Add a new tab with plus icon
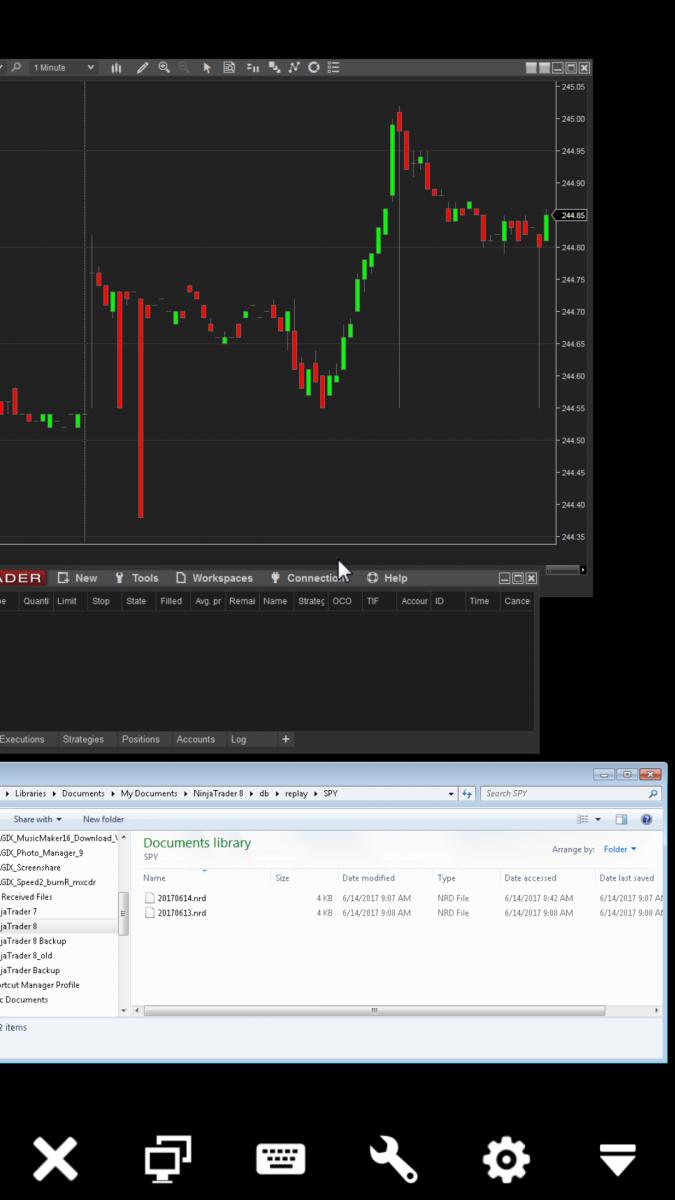Screen dimensions: 675x1200 tap(286, 740)
